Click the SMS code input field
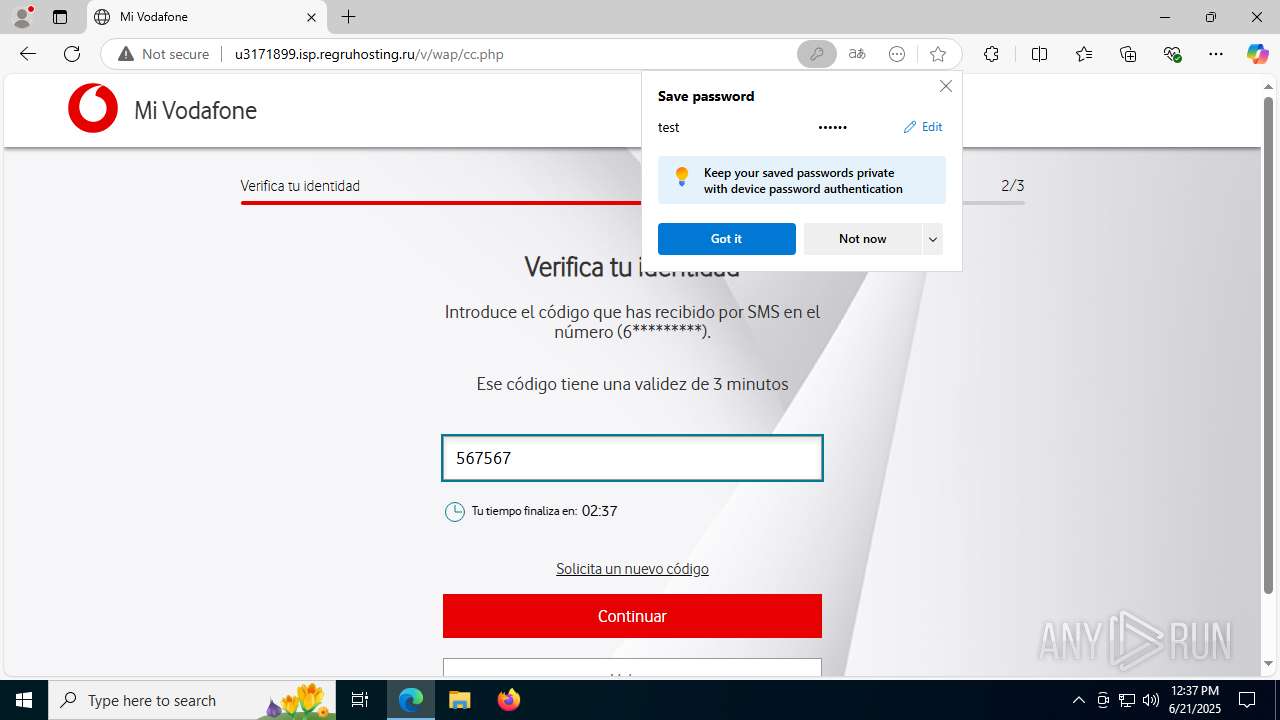 [x=632, y=458]
